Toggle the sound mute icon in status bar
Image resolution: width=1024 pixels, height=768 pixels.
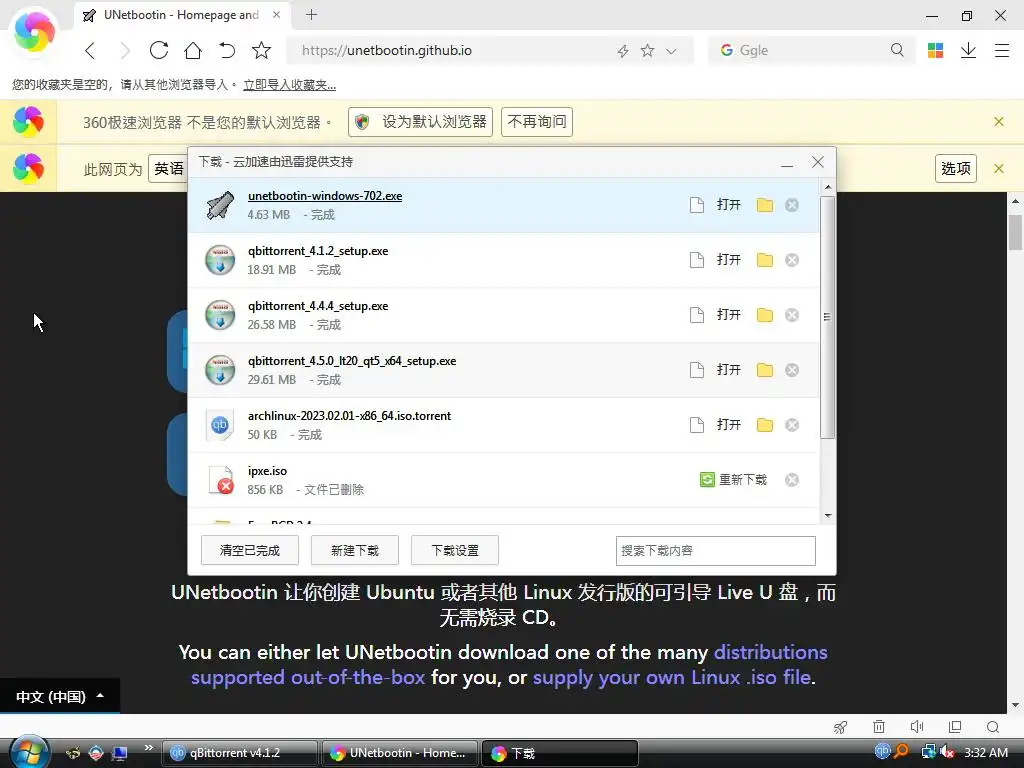click(917, 727)
